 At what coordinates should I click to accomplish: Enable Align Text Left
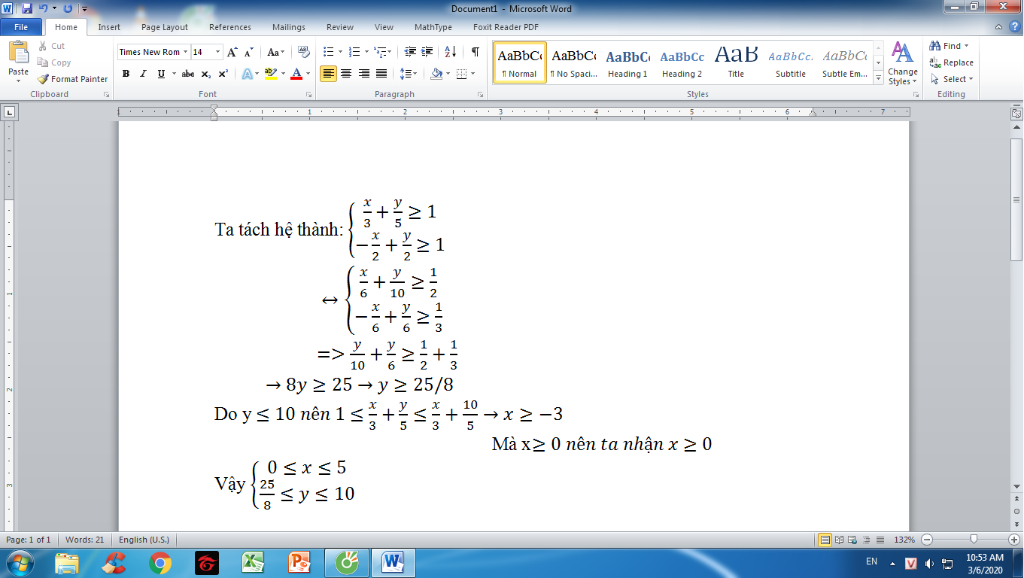pyautogui.click(x=328, y=74)
